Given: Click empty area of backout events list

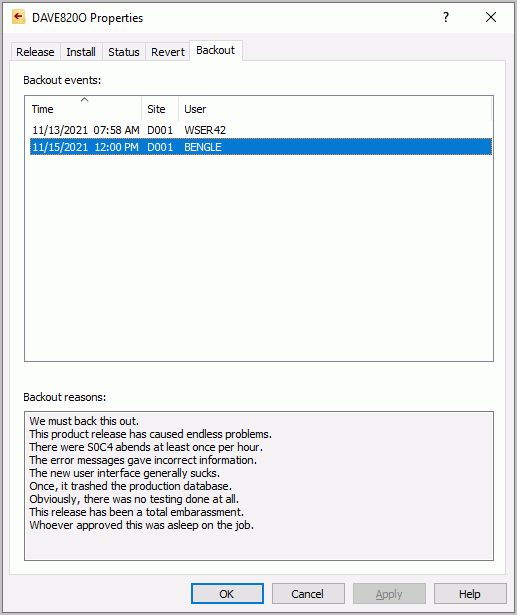Looking at the screenshot, I should tap(259, 259).
